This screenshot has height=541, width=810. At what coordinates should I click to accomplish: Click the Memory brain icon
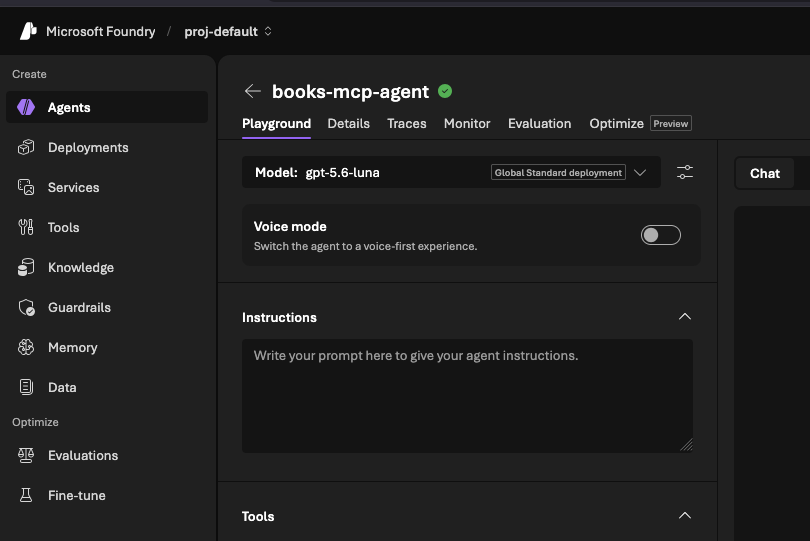pyautogui.click(x=26, y=347)
